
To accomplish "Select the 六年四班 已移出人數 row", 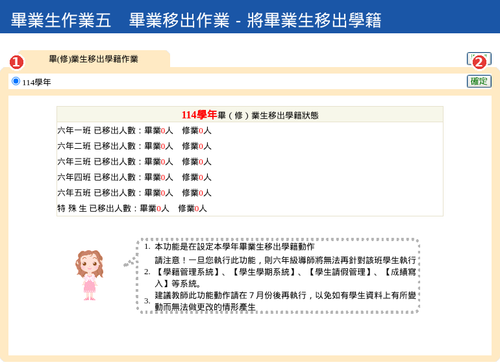I will (250, 177).
